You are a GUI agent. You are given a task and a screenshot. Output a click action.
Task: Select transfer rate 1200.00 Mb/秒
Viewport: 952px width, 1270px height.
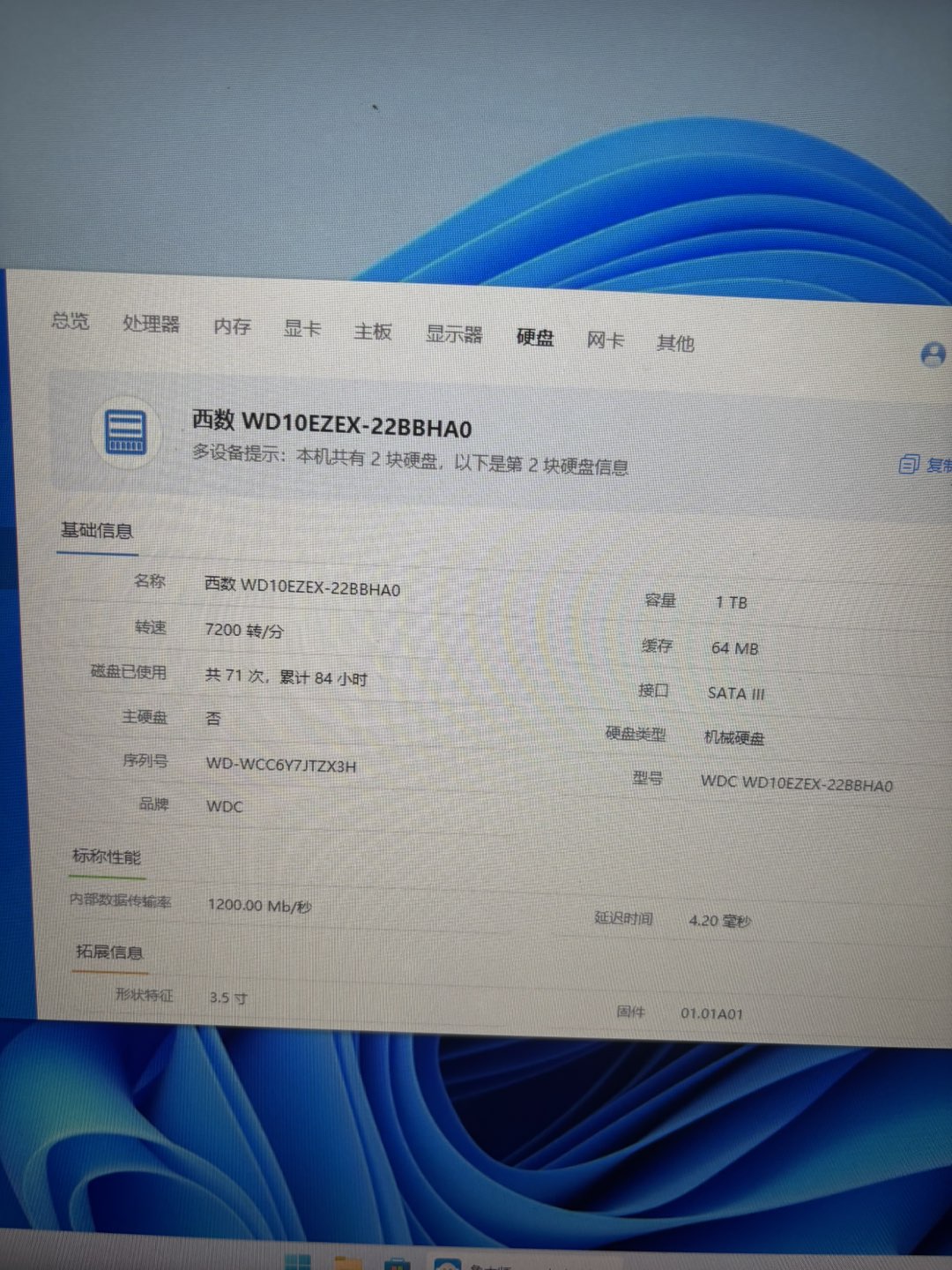pos(259,905)
